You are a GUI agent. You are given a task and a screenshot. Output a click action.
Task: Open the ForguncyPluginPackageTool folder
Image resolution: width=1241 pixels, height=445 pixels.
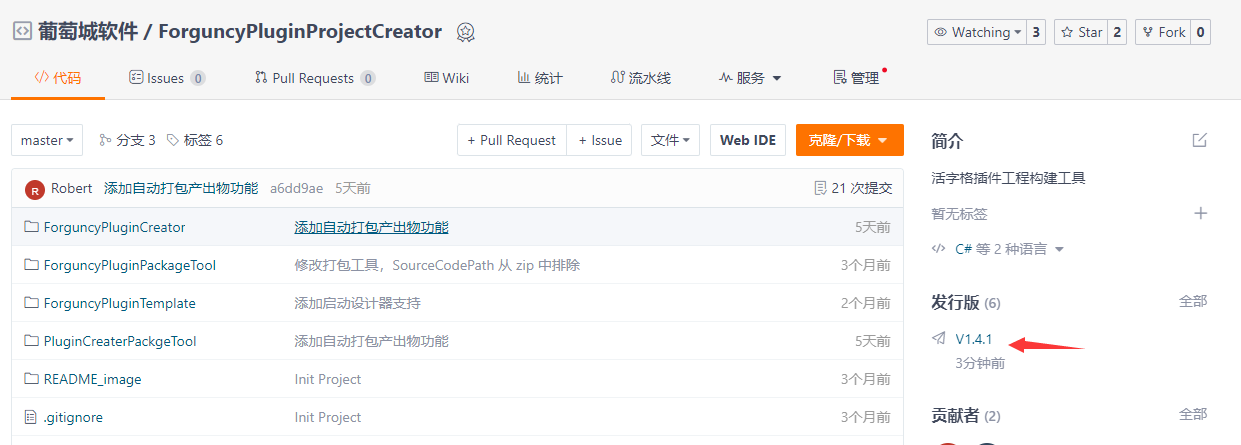pos(130,265)
